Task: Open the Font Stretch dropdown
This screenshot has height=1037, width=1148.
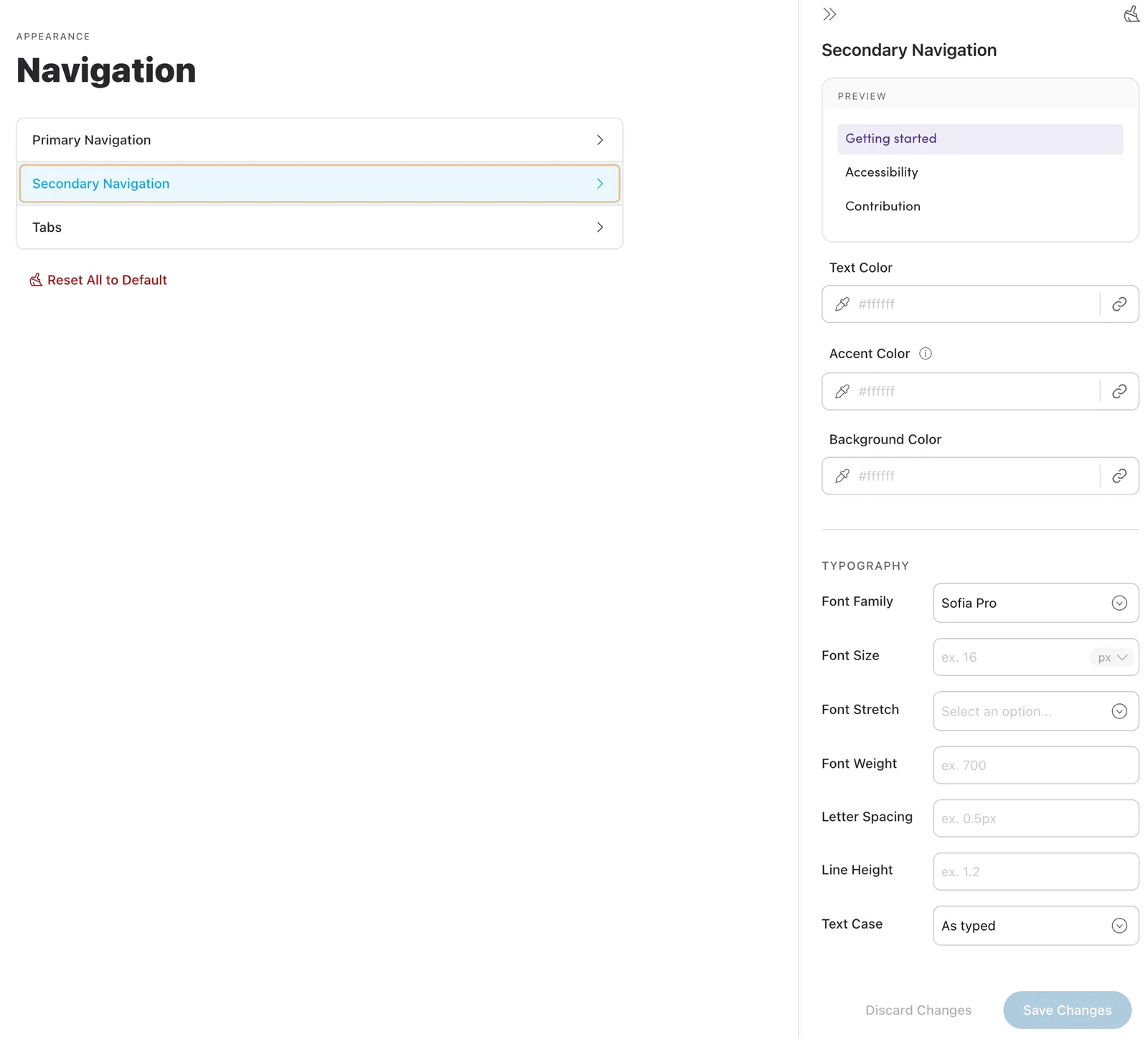Action: tap(1035, 711)
